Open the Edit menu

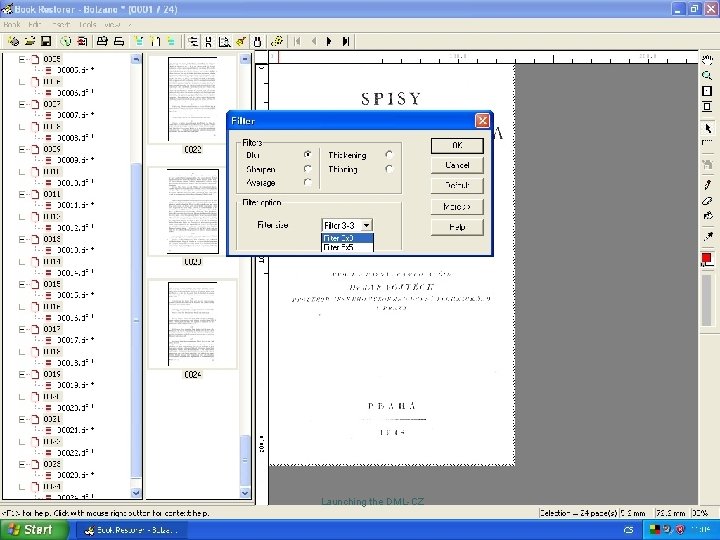(x=34, y=25)
